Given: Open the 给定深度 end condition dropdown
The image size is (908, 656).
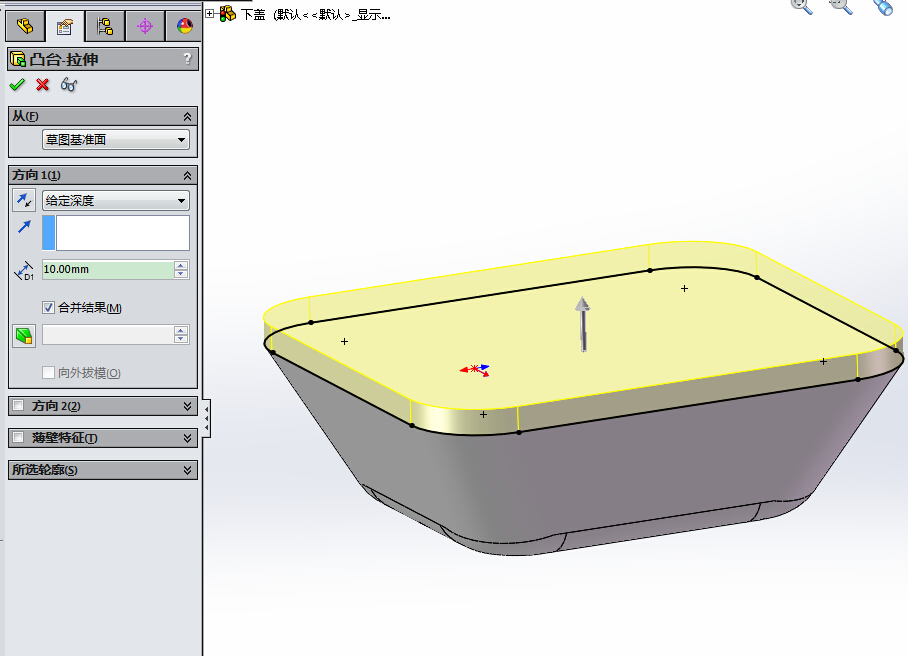Looking at the screenshot, I should 116,200.
